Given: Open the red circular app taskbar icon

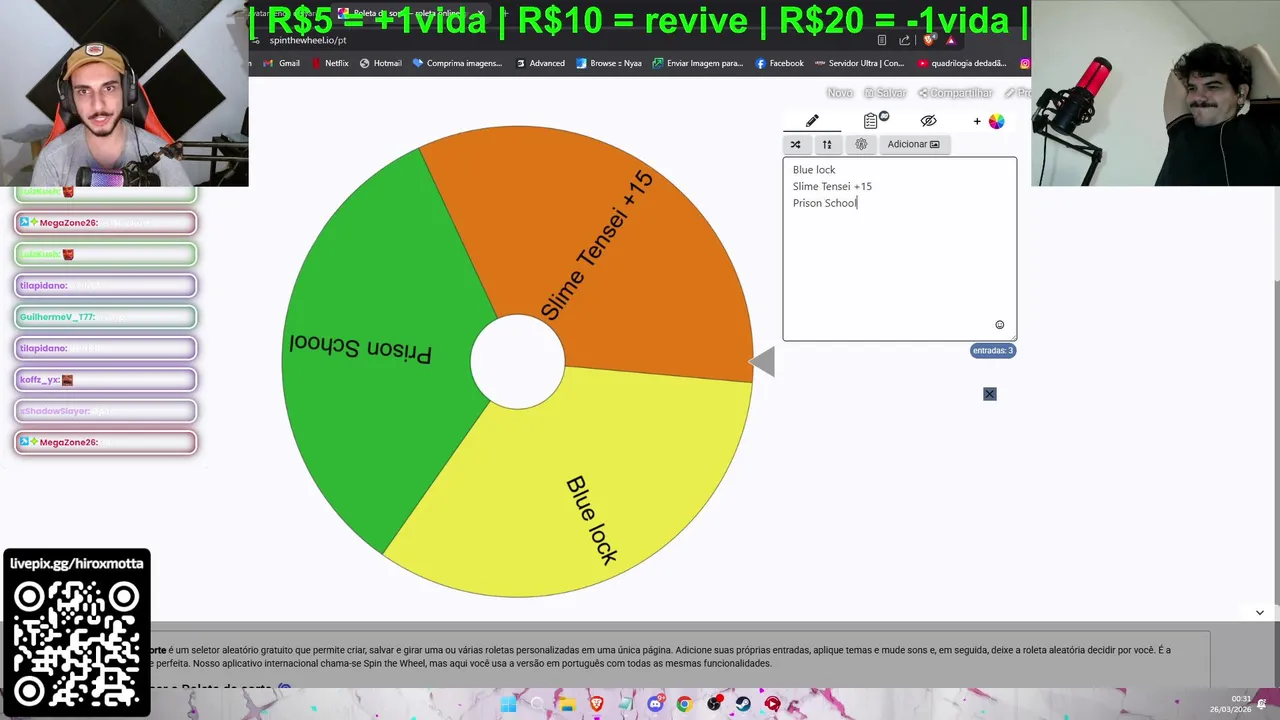Looking at the screenshot, I should tap(772, 705).
